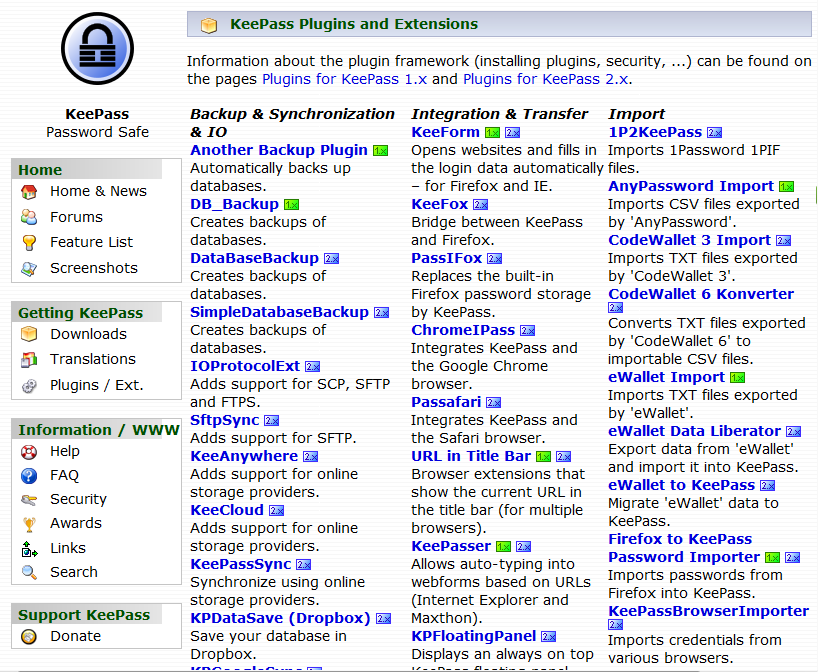This screenshot has height=672, width=818.
Task: Click the lifebuoy icon beside Help
Action: 29,451
